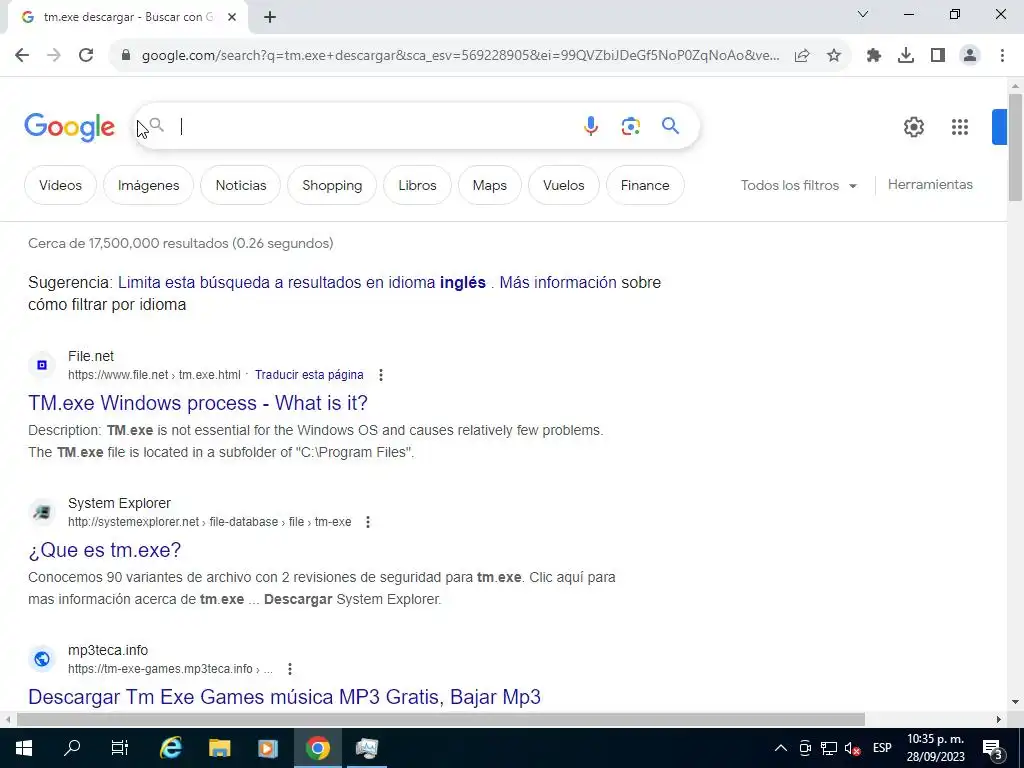The image size is (1024, 768).
Task: Show hidden system tray icons
Action: (x=780, y=748)
